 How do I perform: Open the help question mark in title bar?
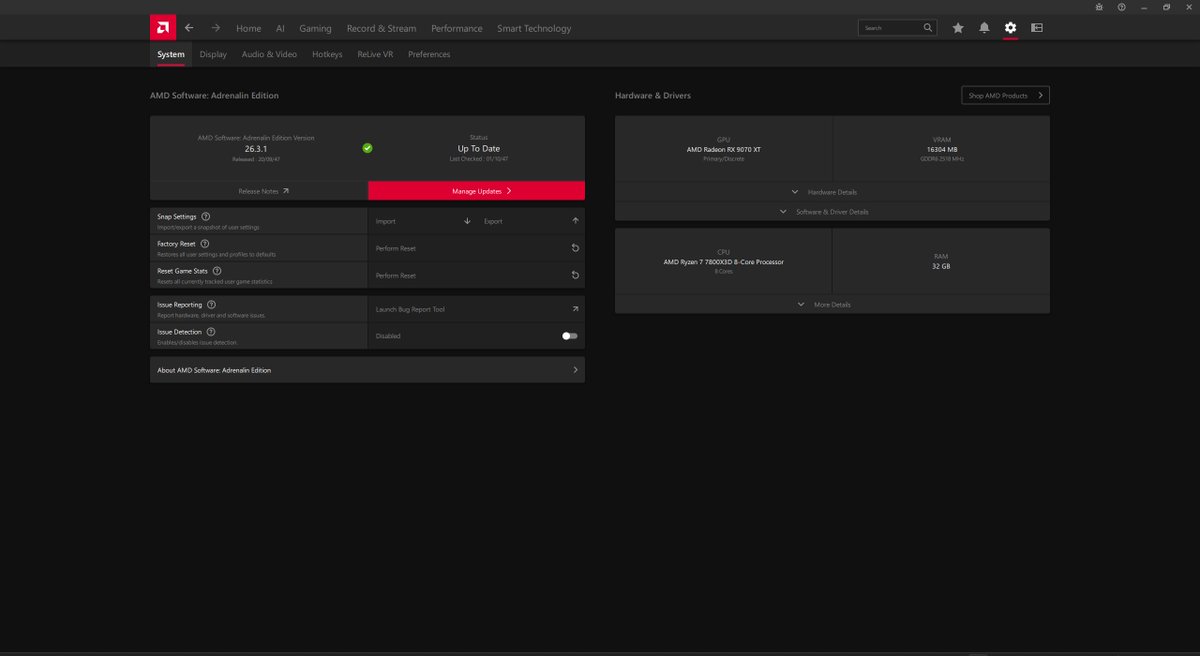pos(1121,7)
